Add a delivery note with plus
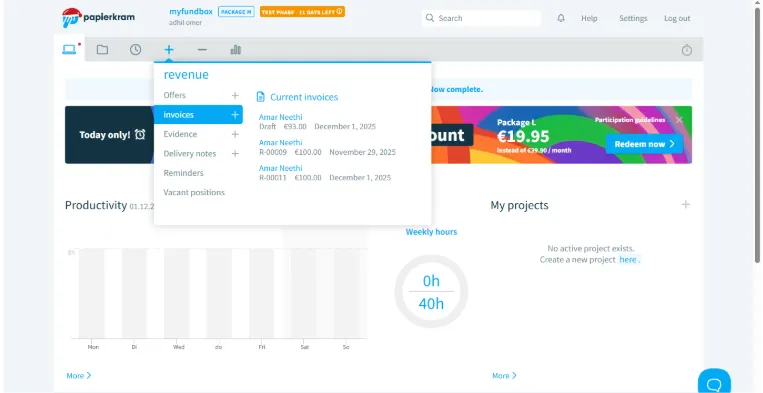This screenshot has width=763, height=393. coord(235,154)
